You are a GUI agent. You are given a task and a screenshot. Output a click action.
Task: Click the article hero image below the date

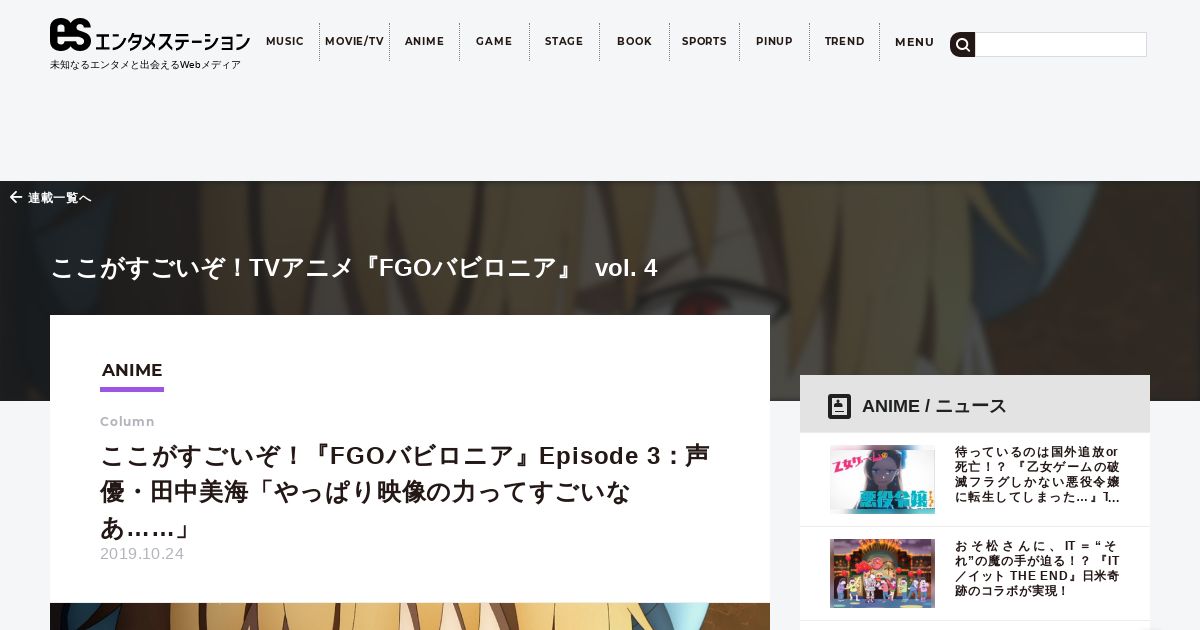click(410, 616)
